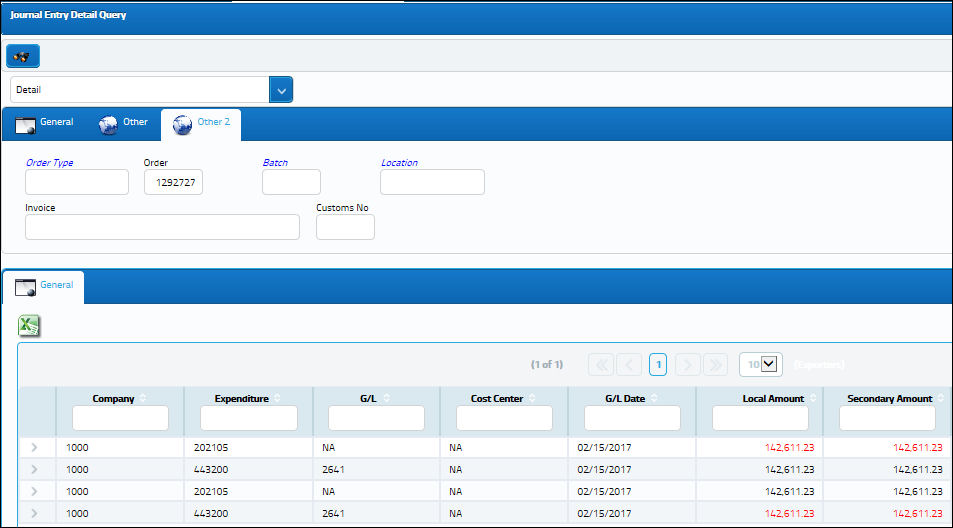
Task: Switch to the upper General tab
Action: (x=44, y=123)
